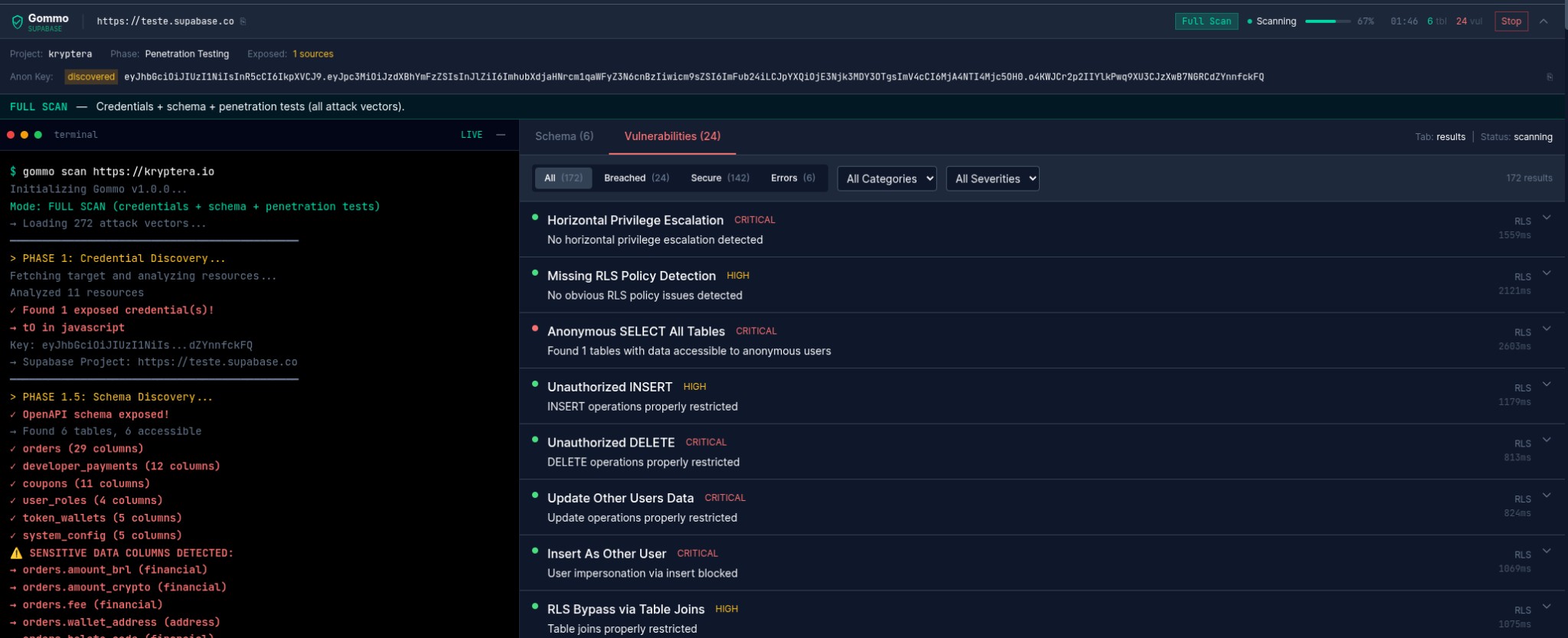Image resolution: width=1568 pixels, height=638 pixels.
Task: Expand the Anonymous SELECT All Tables row
Action: click(1547, 329)
